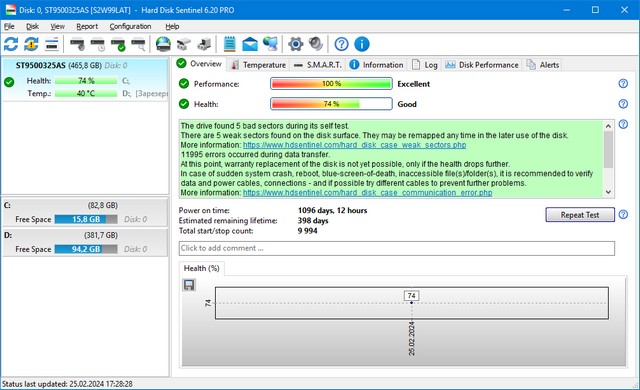Open the Disk menu
The height and width of the screenshot is (390, 640).
32,27
